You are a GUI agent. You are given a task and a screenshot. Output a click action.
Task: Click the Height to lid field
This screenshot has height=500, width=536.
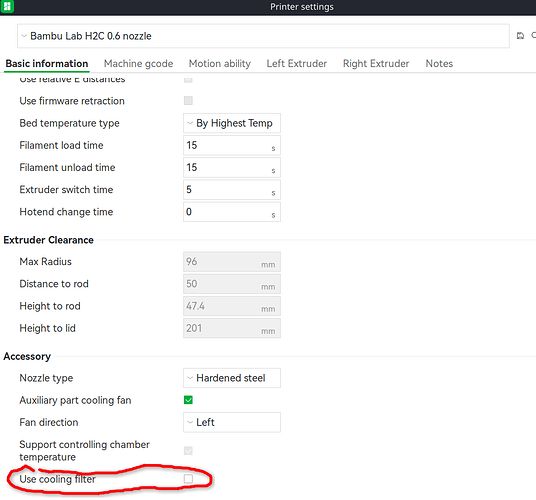click(232, 328)
